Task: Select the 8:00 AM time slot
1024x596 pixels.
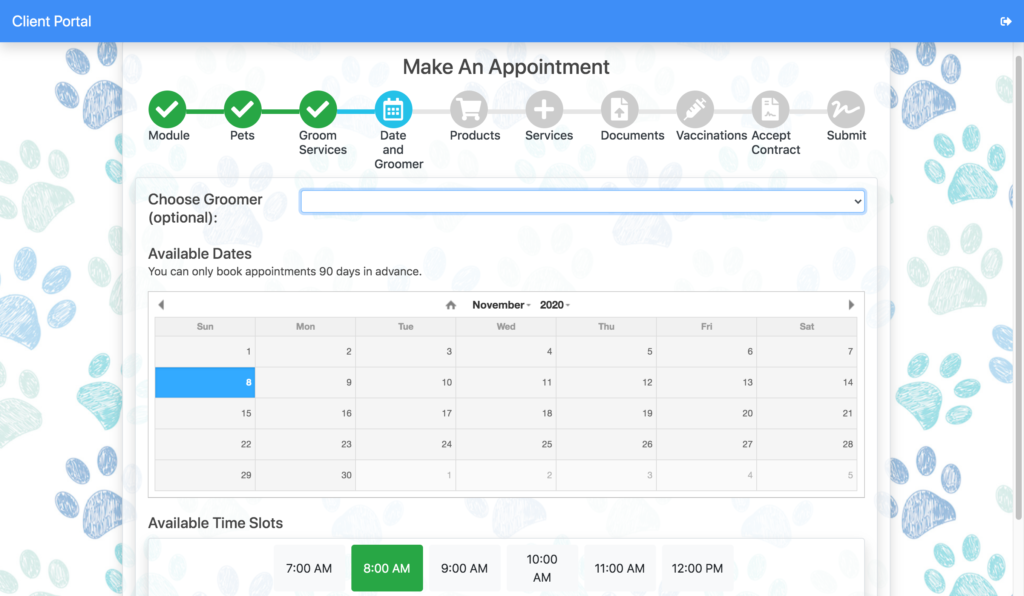Action: point(387,568)
